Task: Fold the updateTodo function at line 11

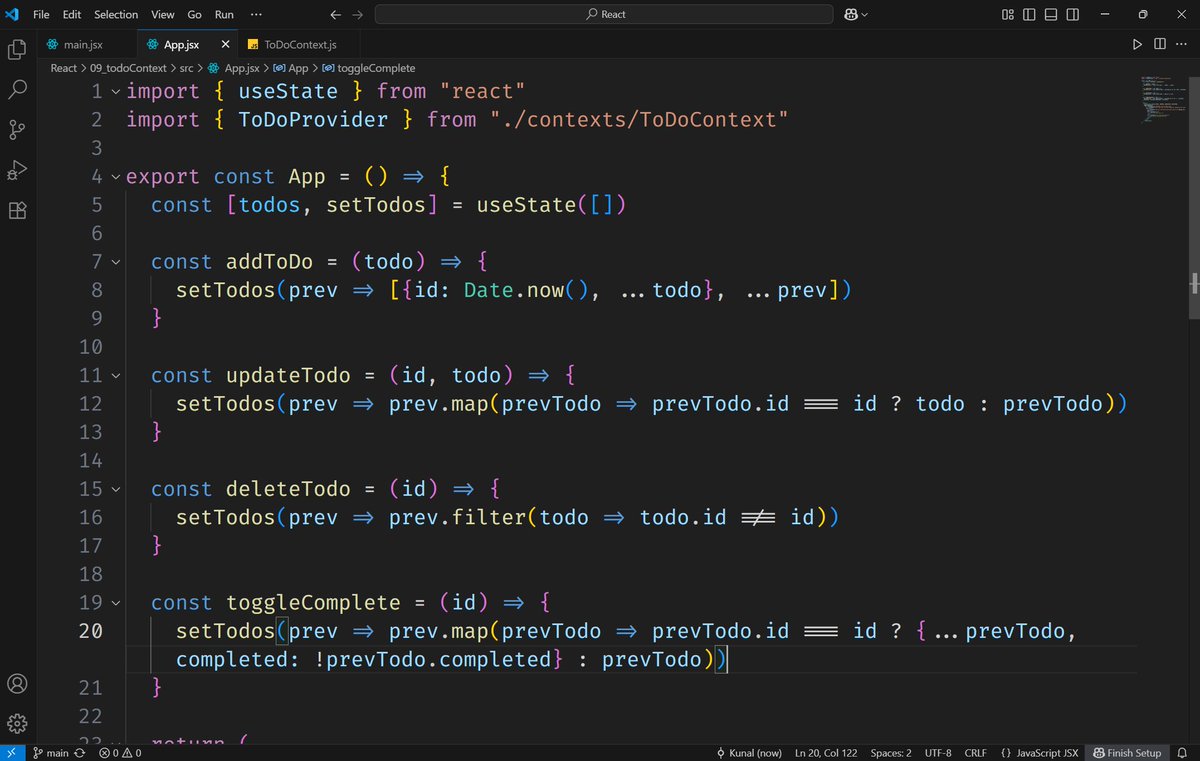Action: [x=116, y=376]
